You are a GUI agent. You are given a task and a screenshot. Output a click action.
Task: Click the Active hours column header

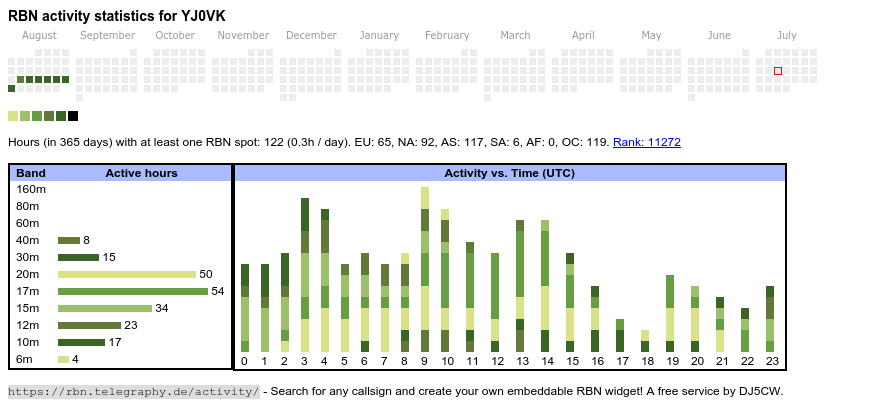click(141, 173)
